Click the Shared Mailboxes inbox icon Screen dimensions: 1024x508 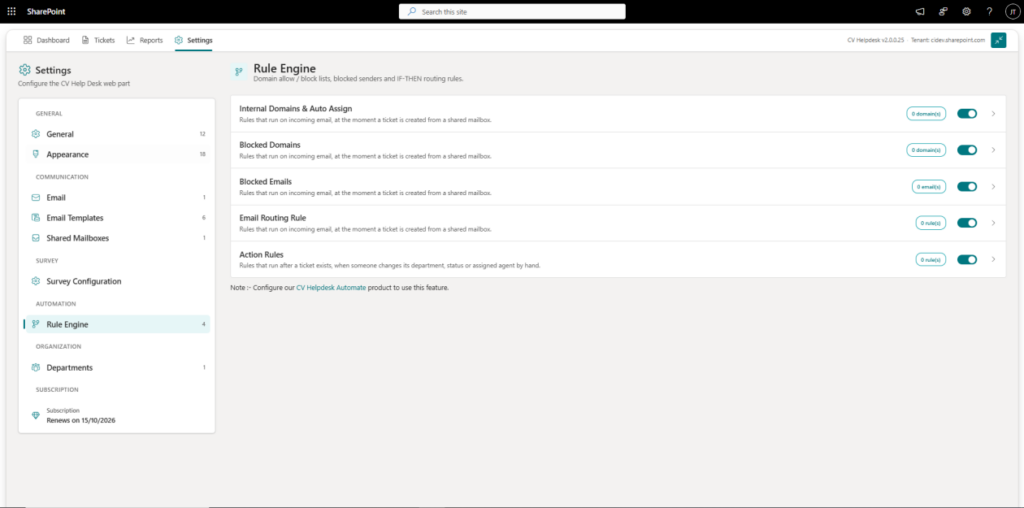coord(36,238)
